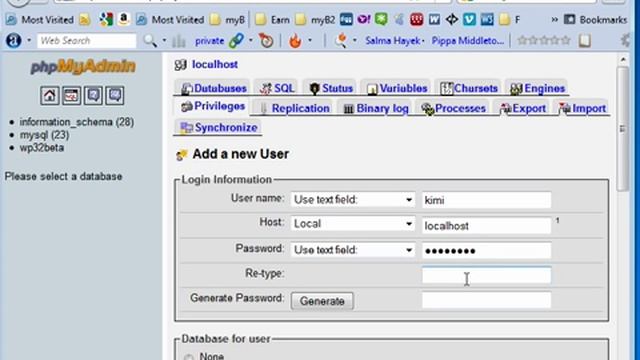The height and width of the screenshot is (360, 640).
Task: Open Host type dropdown set to Local
Action: pyautogui.click(x=353, y=224)
